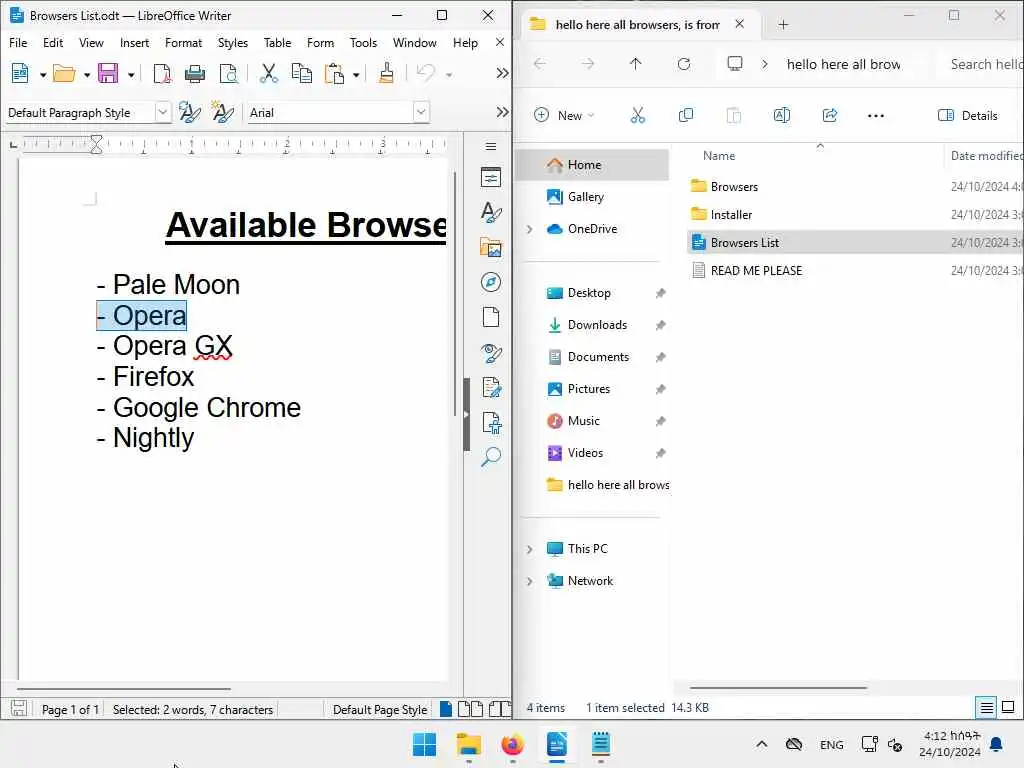Toggle print preview in Writer
This screenshot has height=768, width=1024.
(x=229, y=74)
